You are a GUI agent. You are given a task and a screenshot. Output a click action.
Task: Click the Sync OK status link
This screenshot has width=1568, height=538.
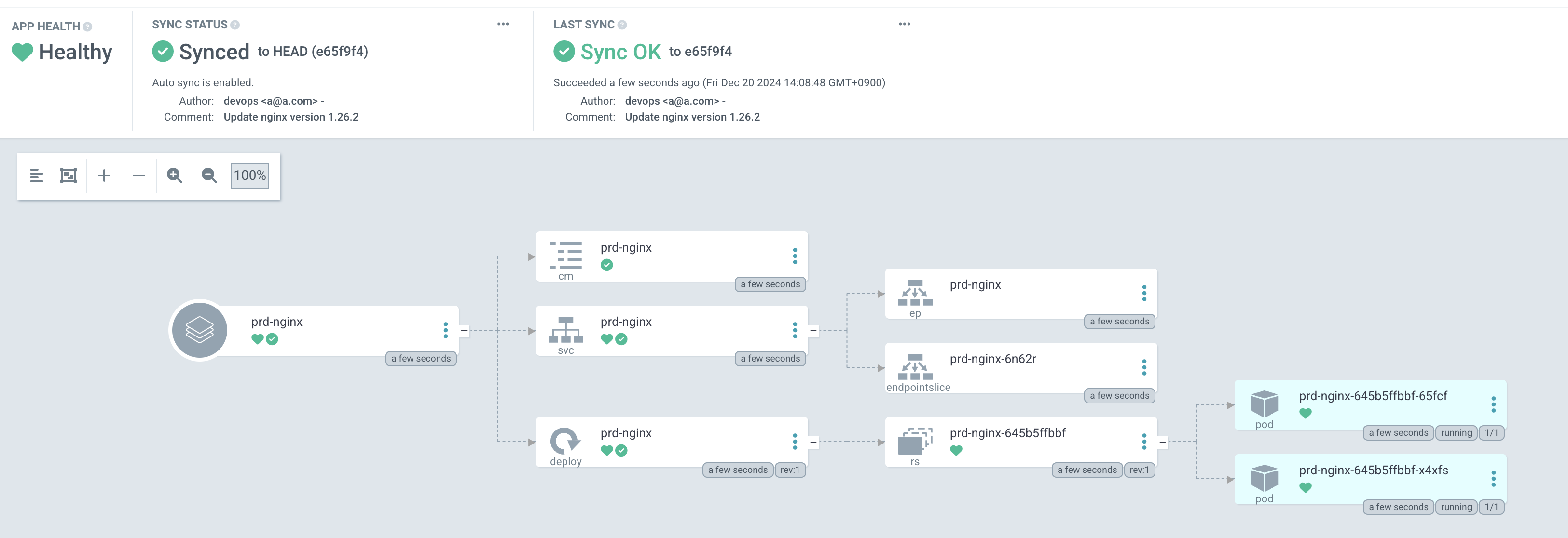coord(620,52)
